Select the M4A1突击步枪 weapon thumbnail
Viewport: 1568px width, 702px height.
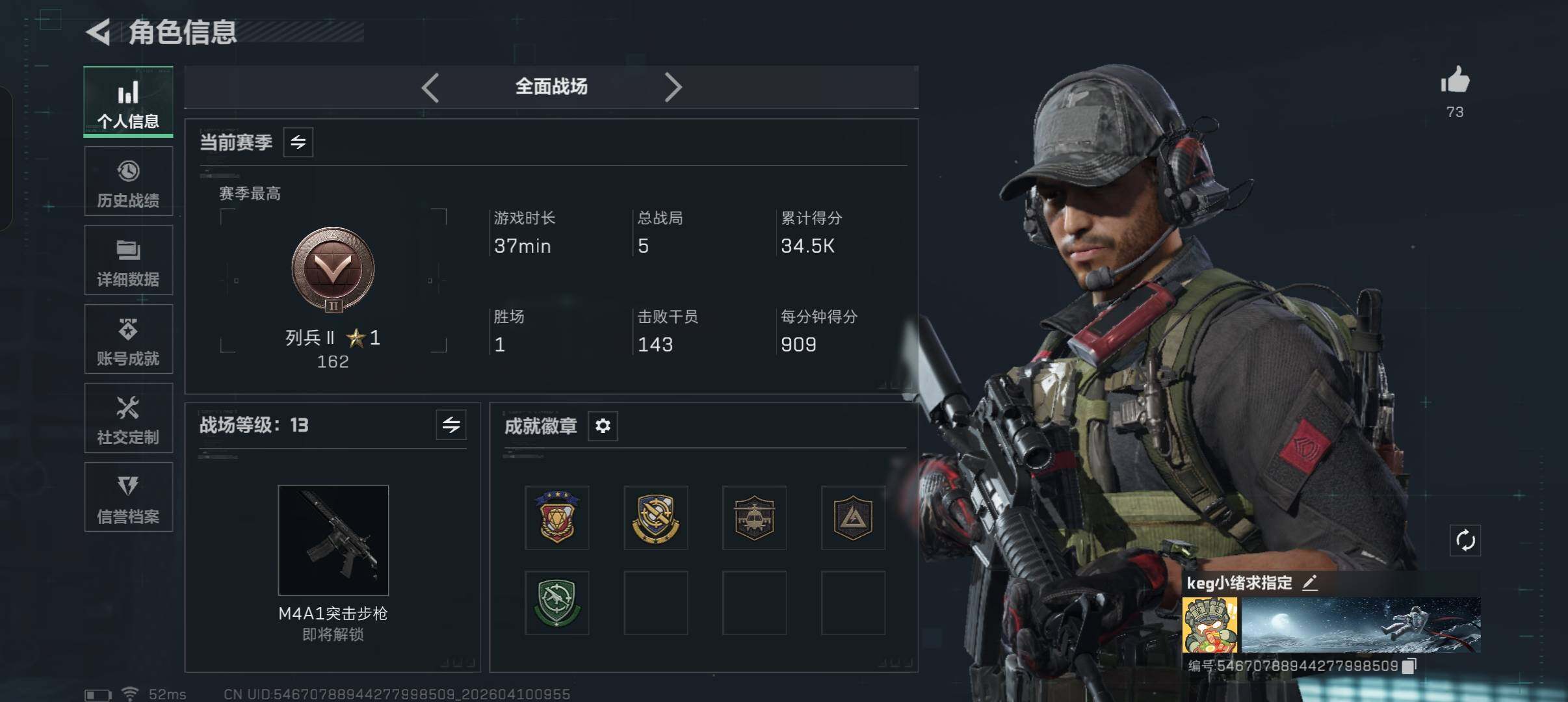[333, 540]
